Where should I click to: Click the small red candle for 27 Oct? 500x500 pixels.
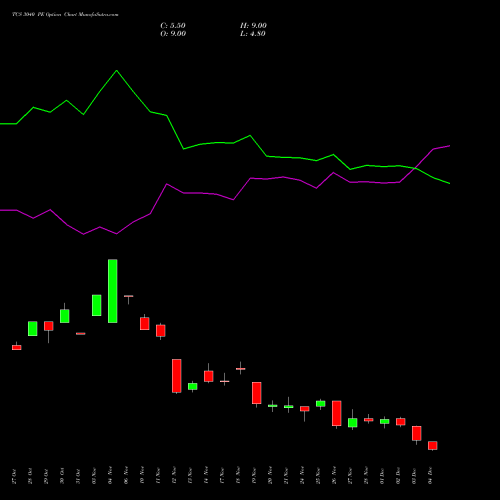(17, 347)
